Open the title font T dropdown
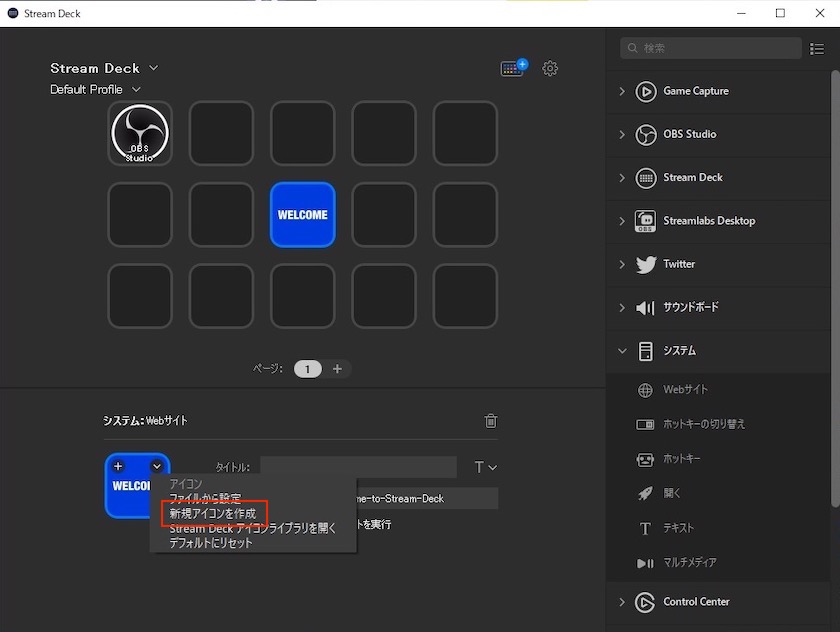This screenshot has height=632, width=840. [486, 467]
